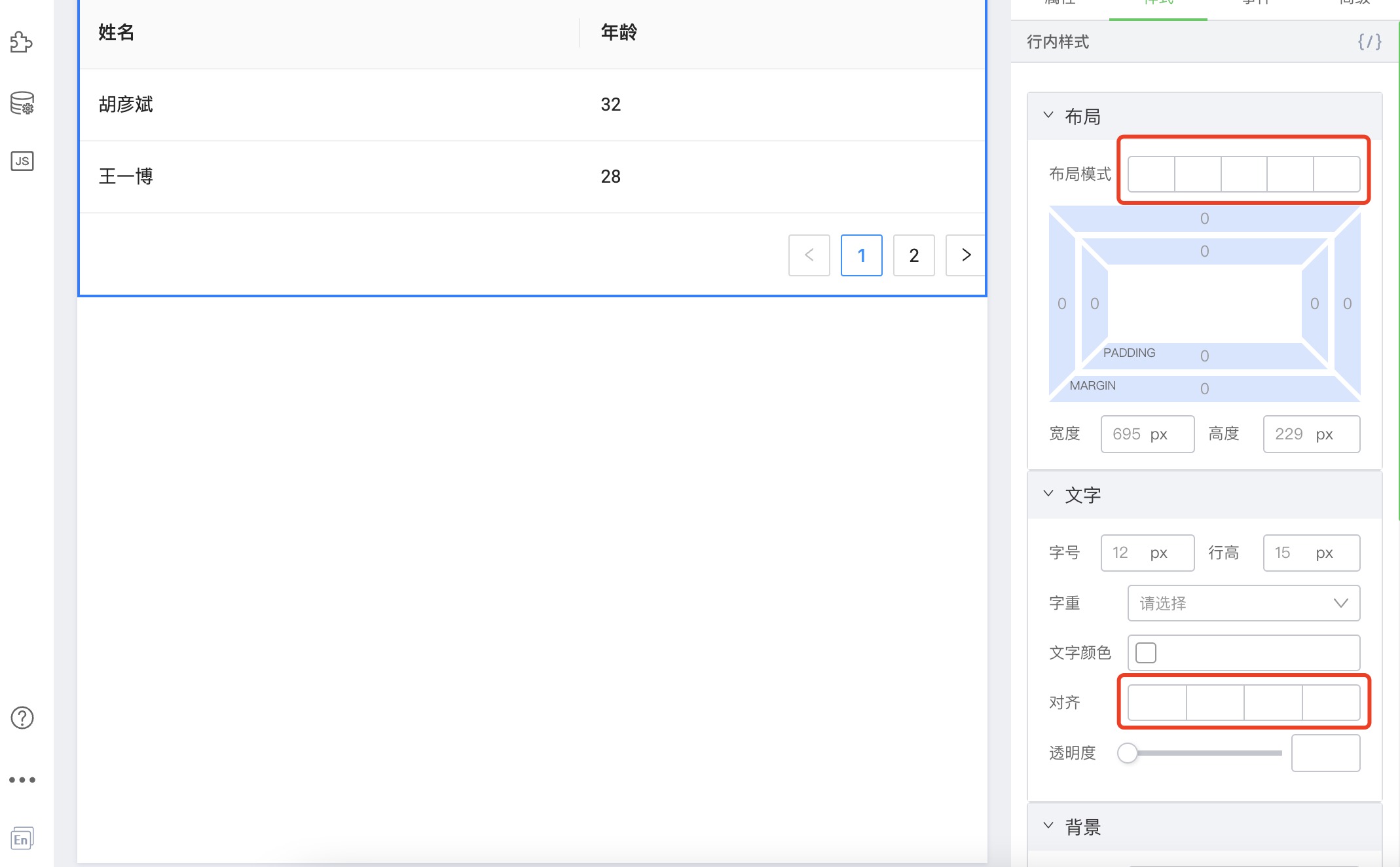Switch language with the En icon
This screenshot has height=867, width=1400.
coord(22,839)
